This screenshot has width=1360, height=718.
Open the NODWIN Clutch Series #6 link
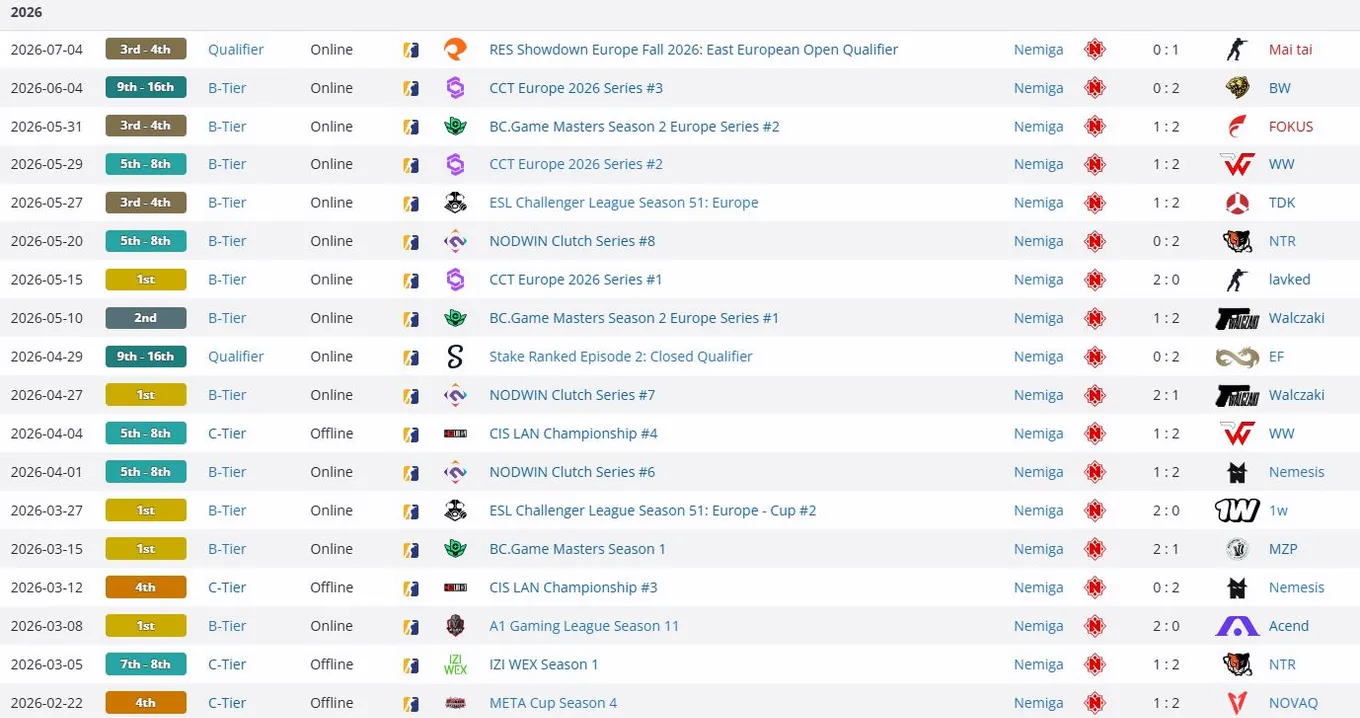[572, 472]
